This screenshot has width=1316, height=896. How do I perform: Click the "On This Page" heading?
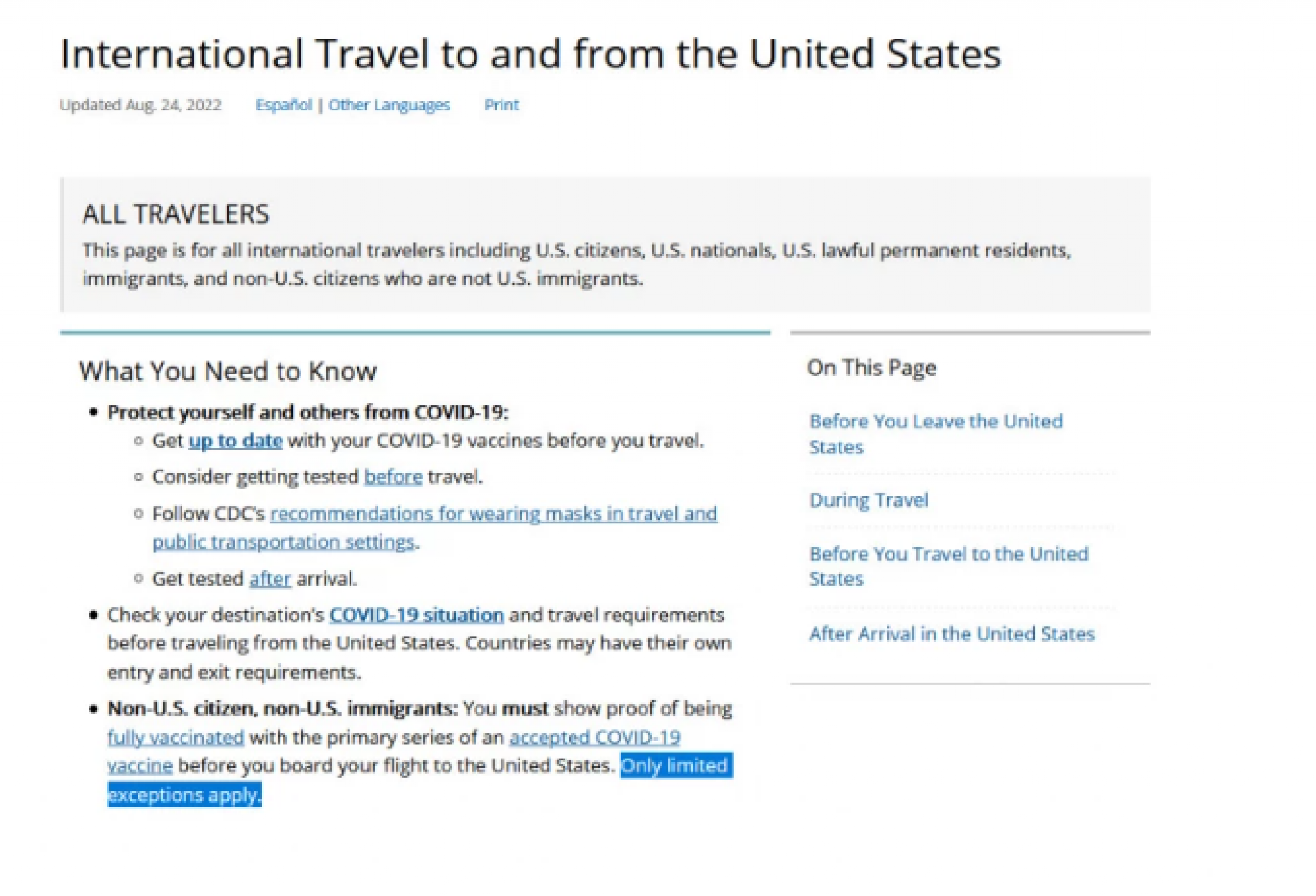click(871, 367)
